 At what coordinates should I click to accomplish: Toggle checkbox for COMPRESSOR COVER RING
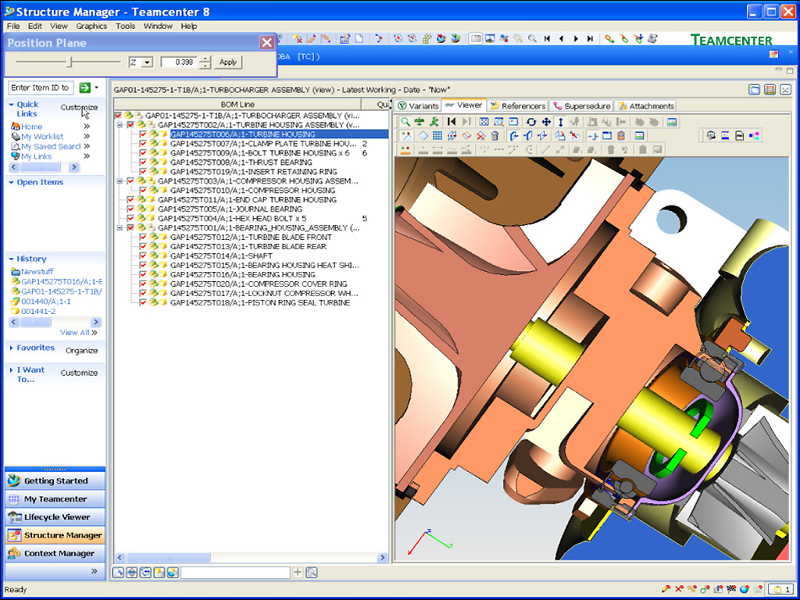coord(143,284)
